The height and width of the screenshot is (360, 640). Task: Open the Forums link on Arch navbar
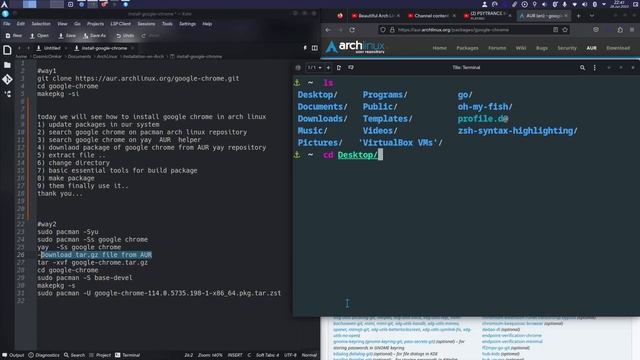tap(497, 48)
